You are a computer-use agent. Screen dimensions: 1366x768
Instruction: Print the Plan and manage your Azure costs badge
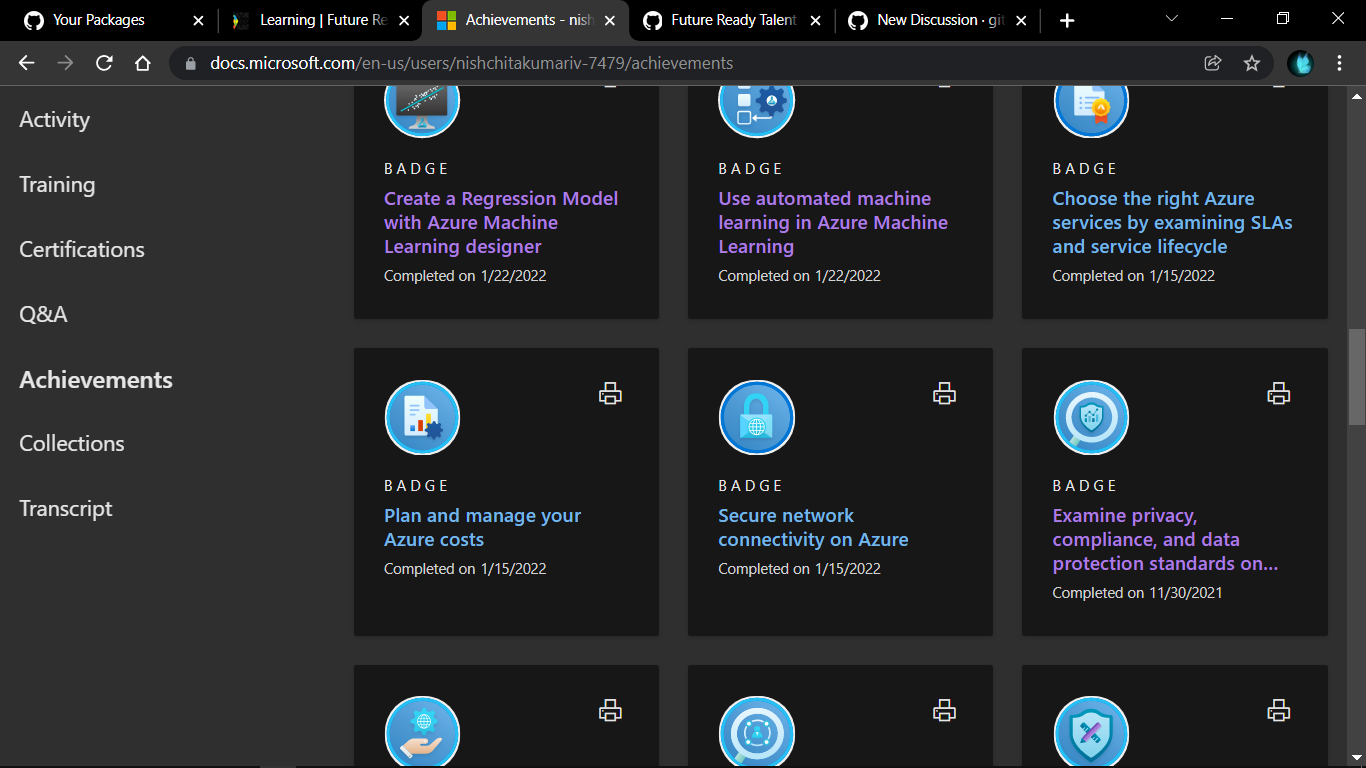point(610,394)
